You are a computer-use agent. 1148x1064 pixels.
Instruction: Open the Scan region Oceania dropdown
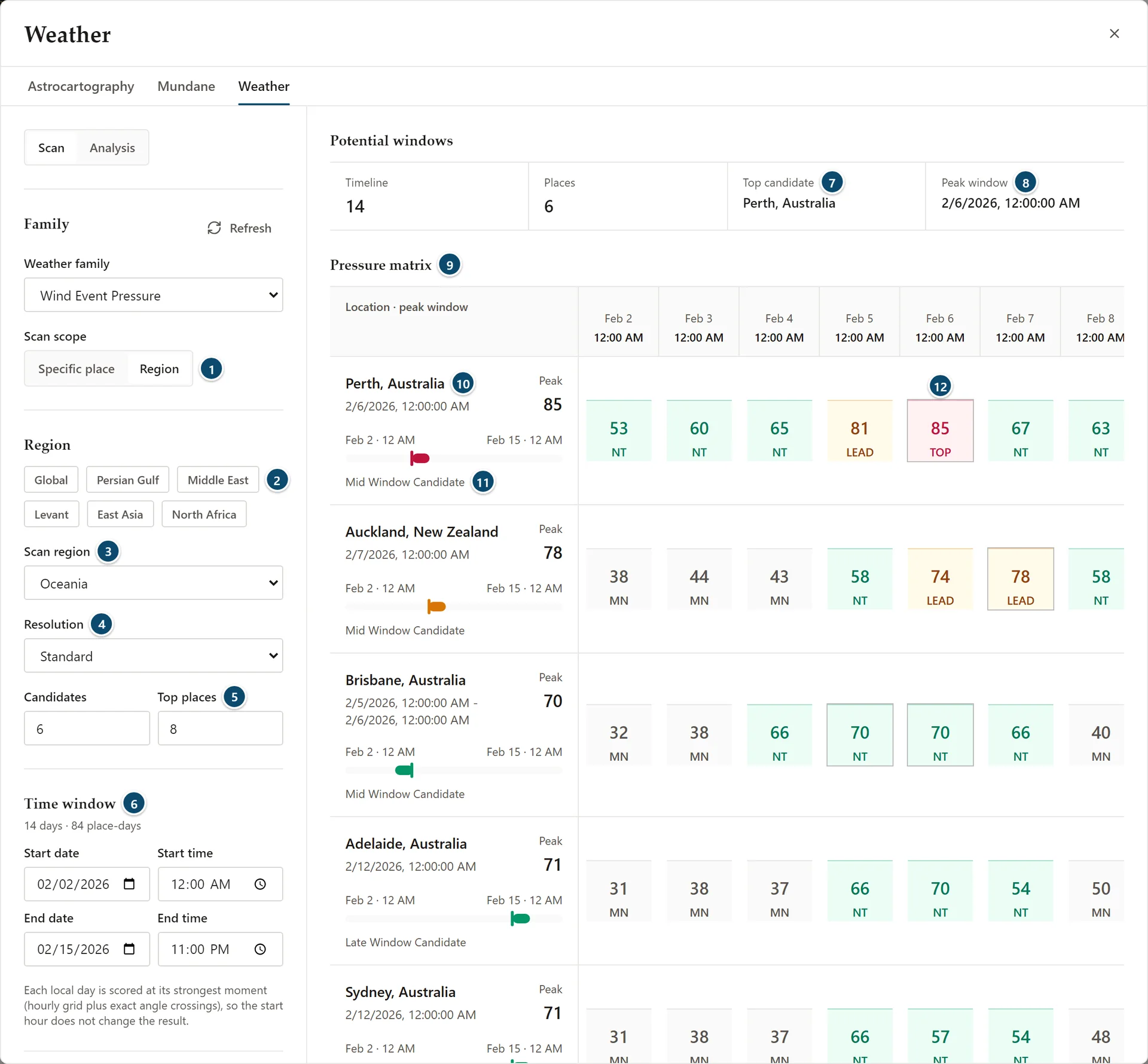click(154, 584)
